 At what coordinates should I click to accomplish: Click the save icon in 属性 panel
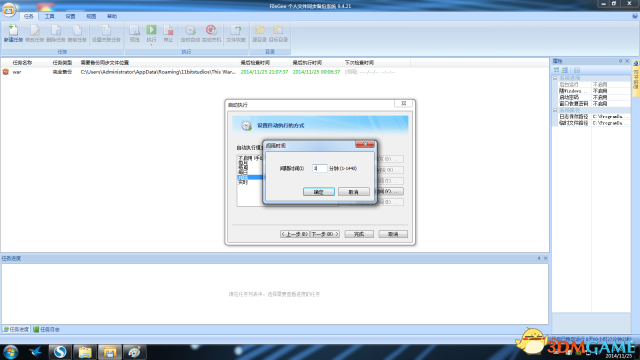576,70
